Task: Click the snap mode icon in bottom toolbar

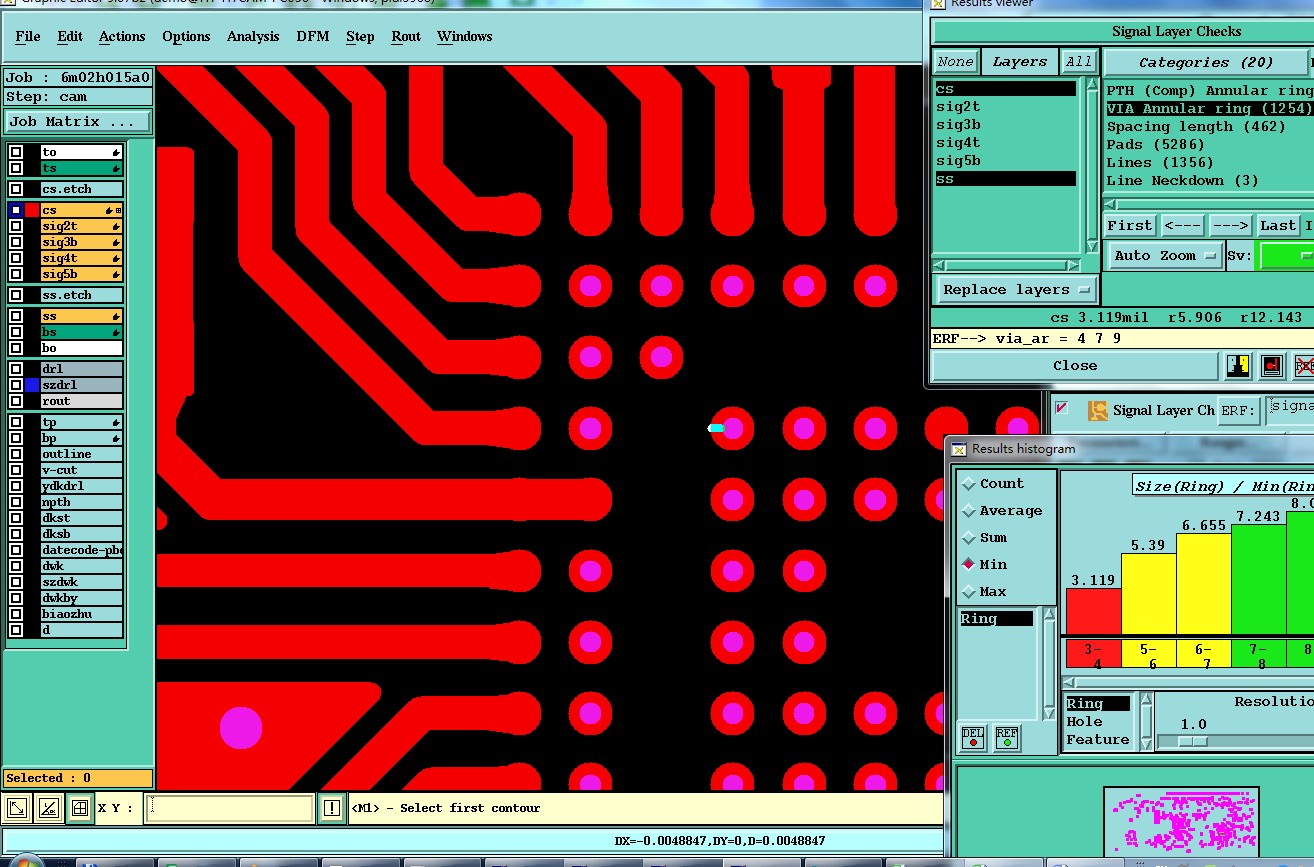Action: click(x=16, y=808)
